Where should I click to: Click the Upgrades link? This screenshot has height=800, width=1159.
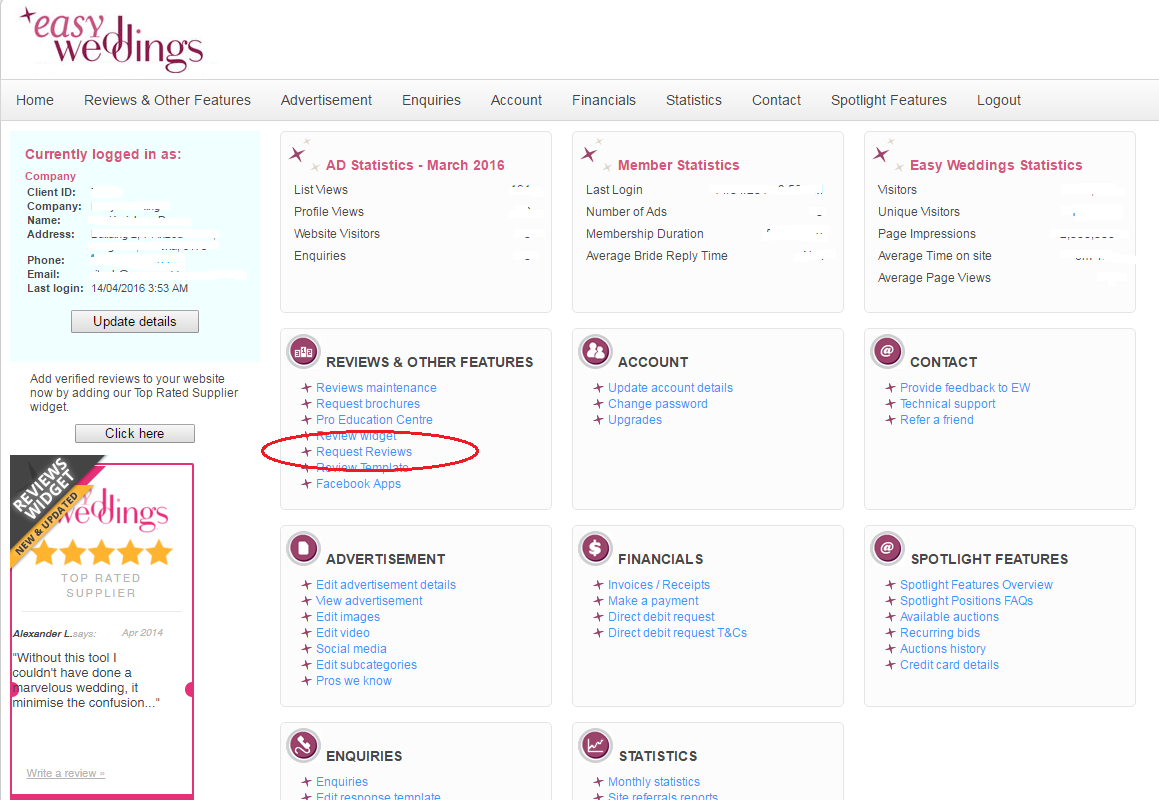tap(635, 420)
